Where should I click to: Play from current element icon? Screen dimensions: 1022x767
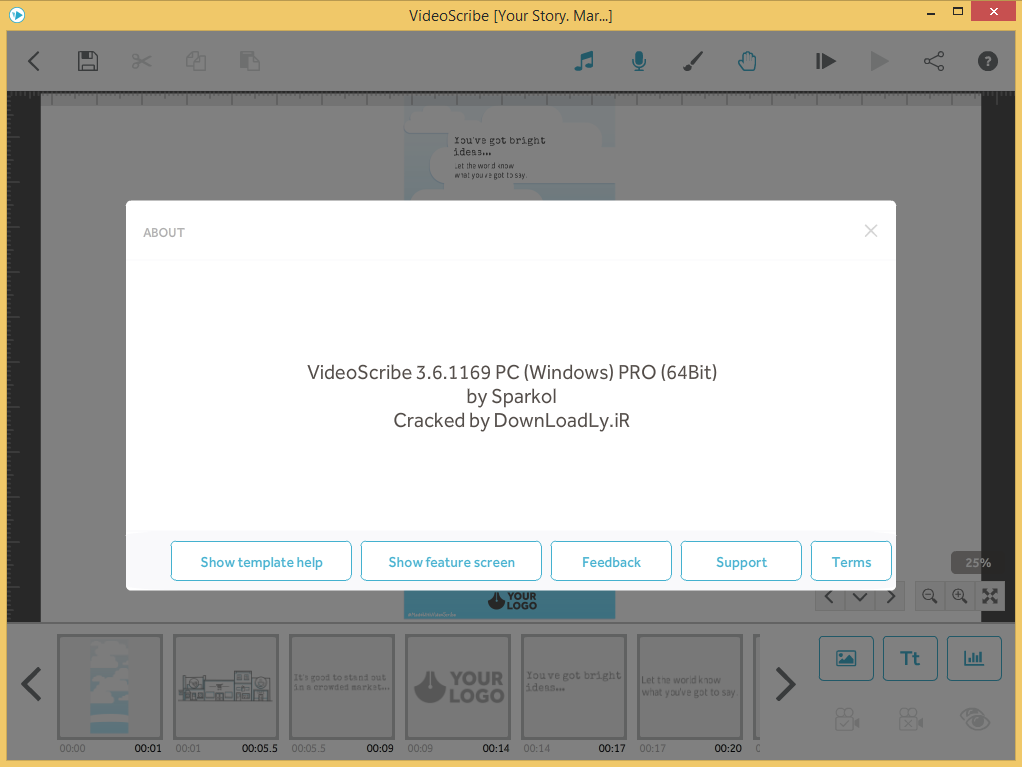(879, 61)
